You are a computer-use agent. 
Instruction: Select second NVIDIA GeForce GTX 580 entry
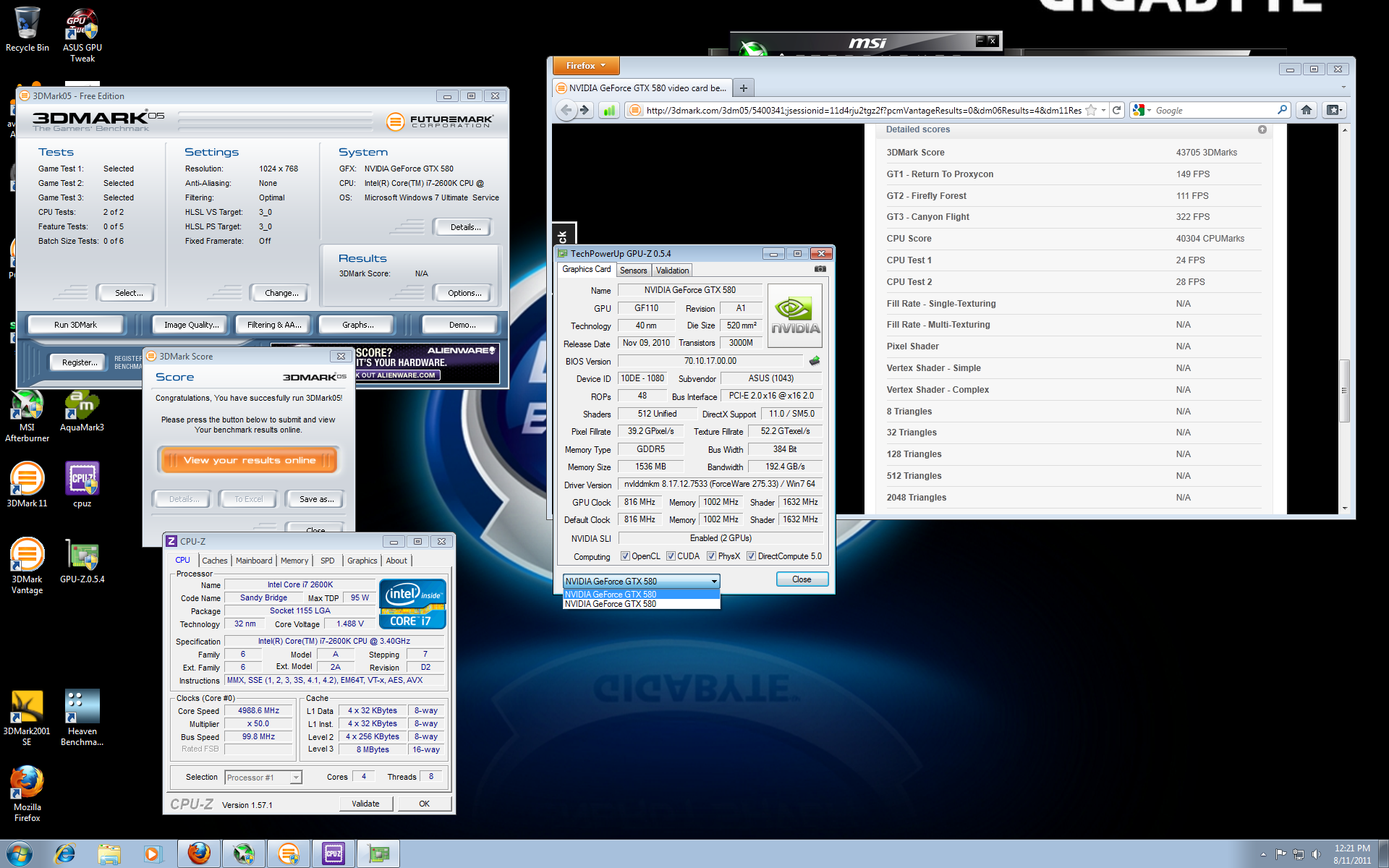point(641,604)
